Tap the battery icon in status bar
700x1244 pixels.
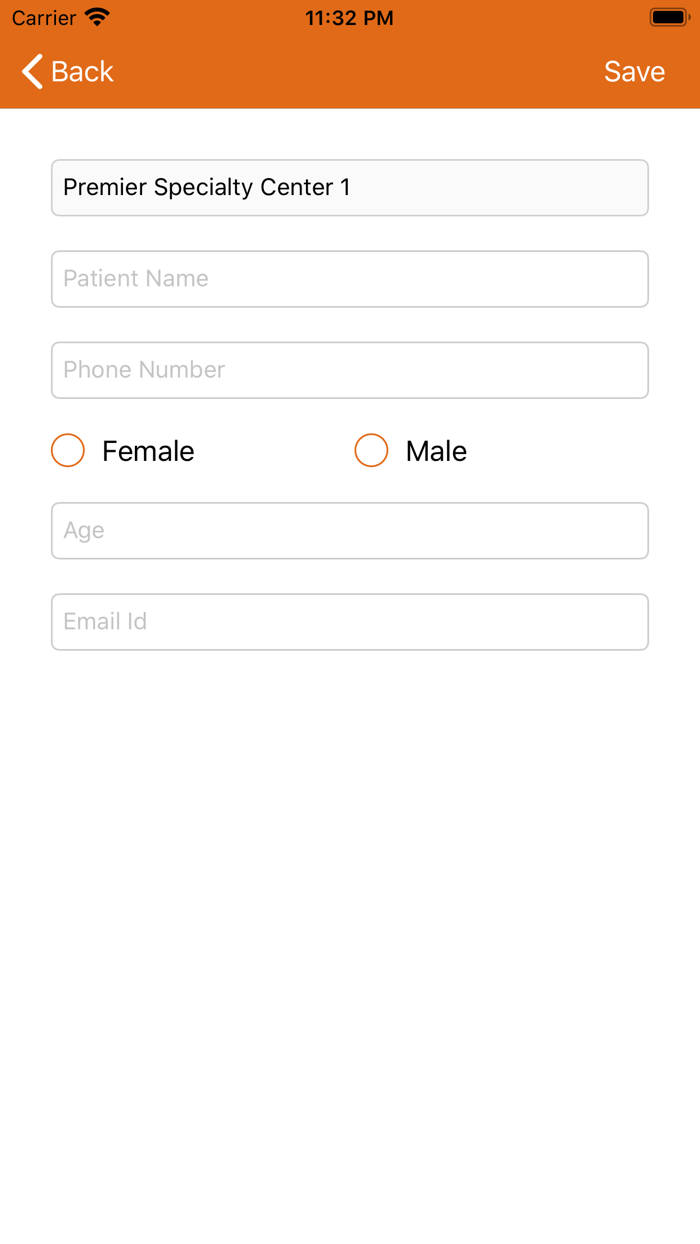tap(668, 17)
